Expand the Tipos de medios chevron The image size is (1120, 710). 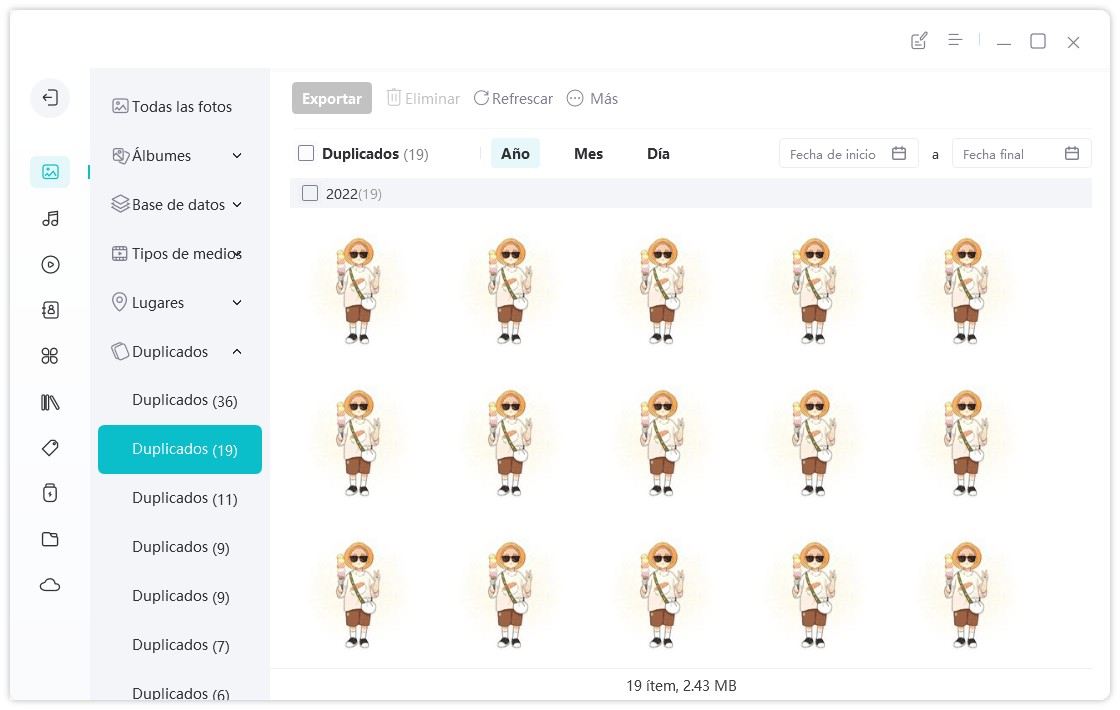pos(239,254)
